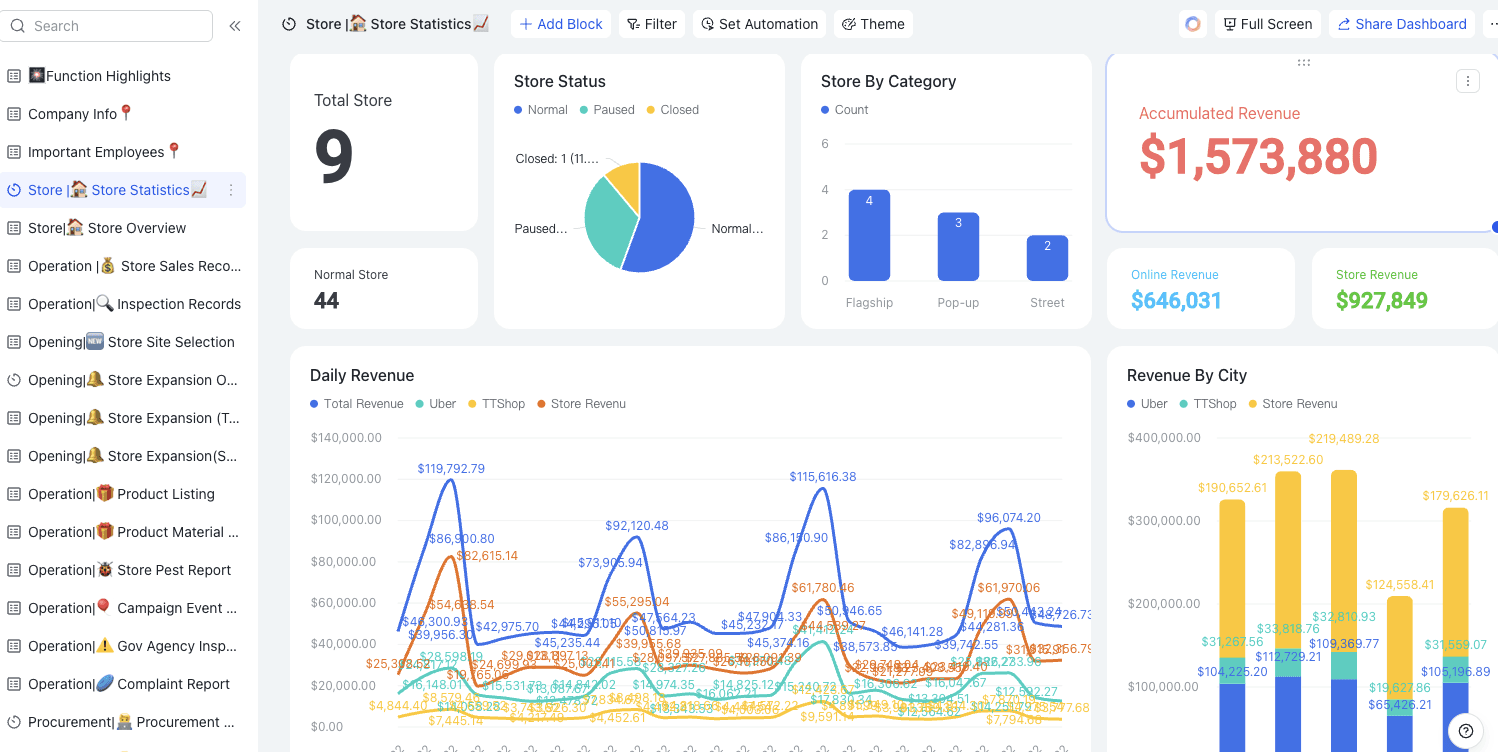1498x752 pixels.
Task: Open Product Listing in sidebar
Action: [x=123, y=494]
